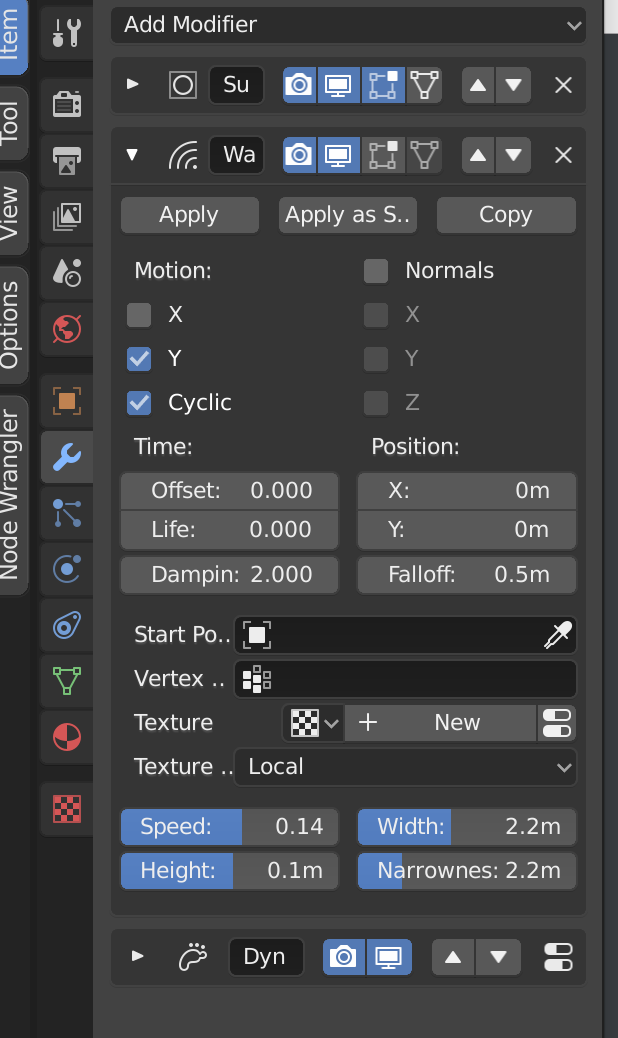Screen dimensions: 618x1038
Task: Click the Speed value slider
Action: (228, 826)
